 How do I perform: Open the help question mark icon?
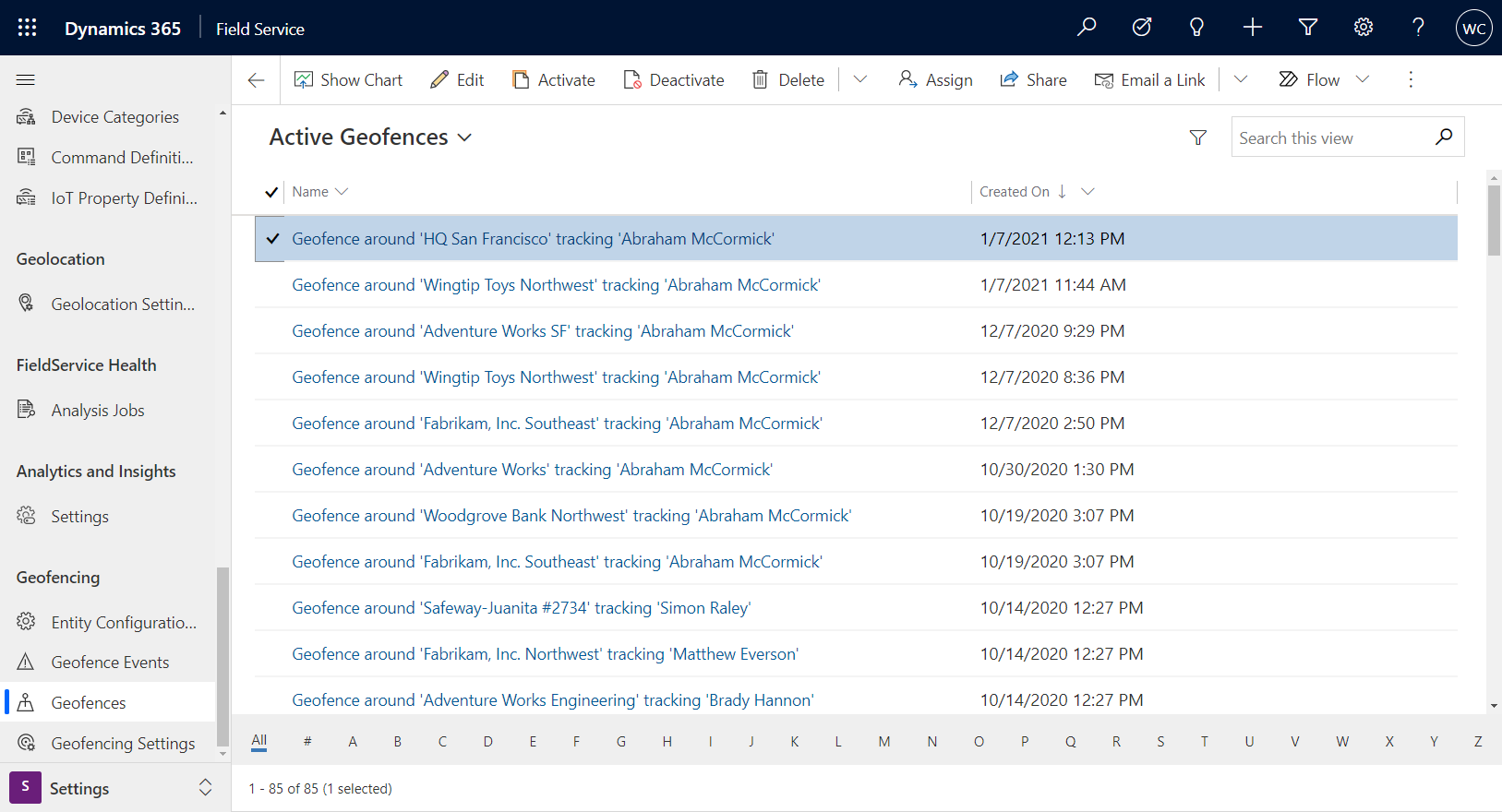coord(1418,28)
